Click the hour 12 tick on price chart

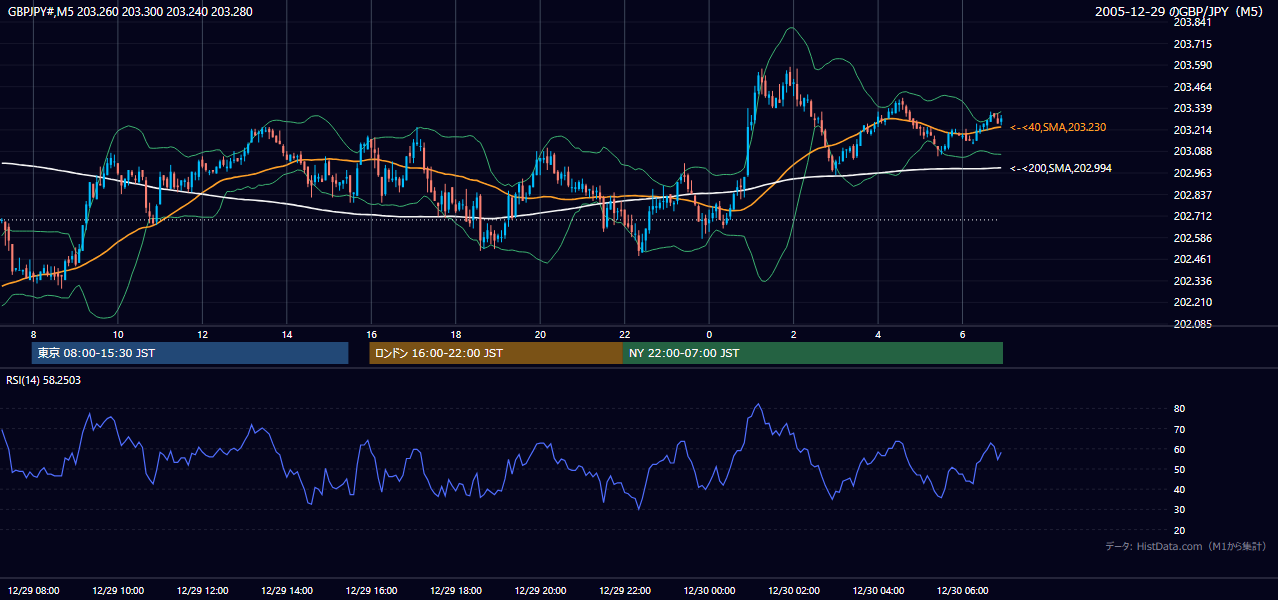pos(202,334)
